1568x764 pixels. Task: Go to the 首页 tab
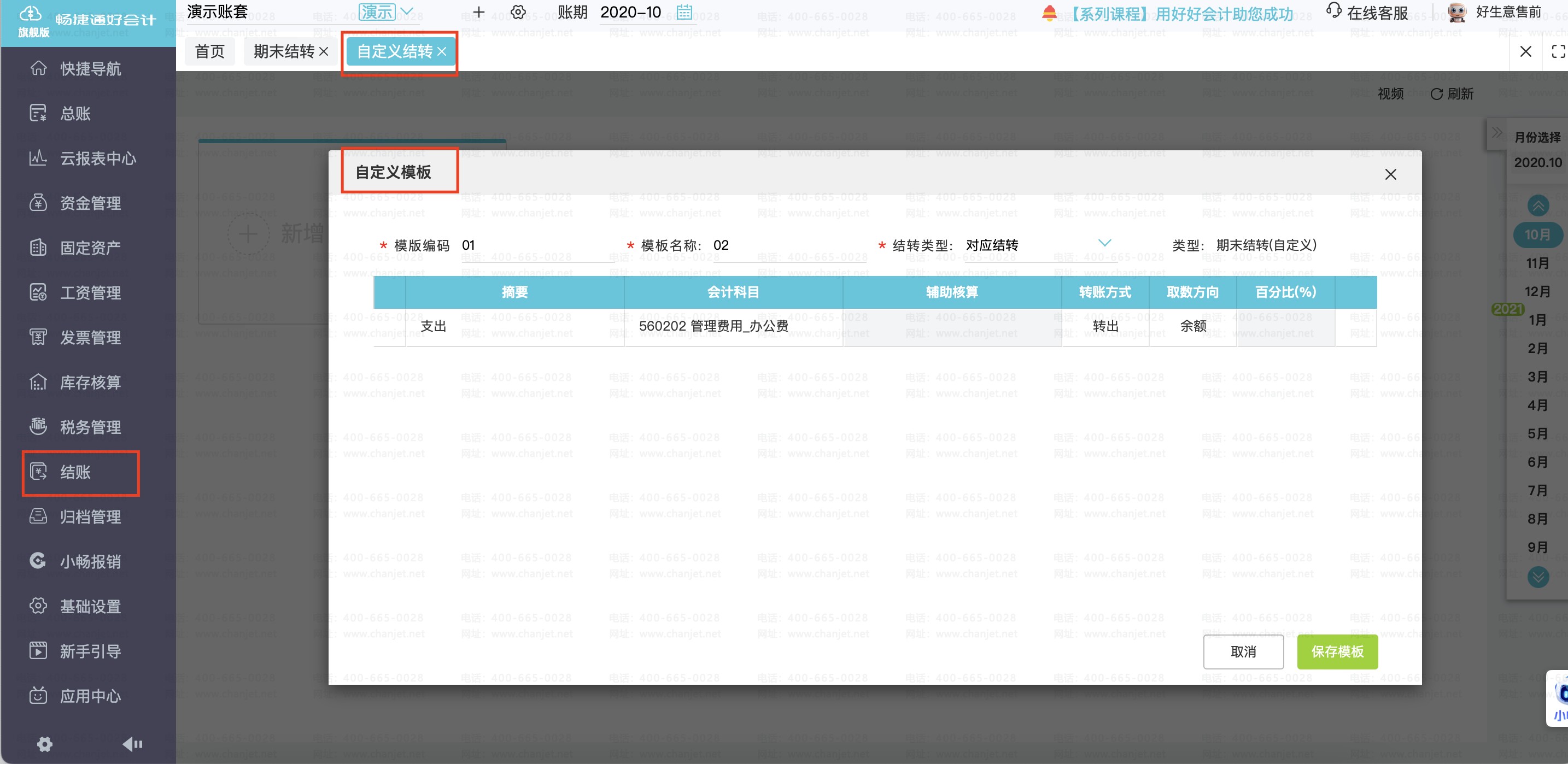pos(210,52)
